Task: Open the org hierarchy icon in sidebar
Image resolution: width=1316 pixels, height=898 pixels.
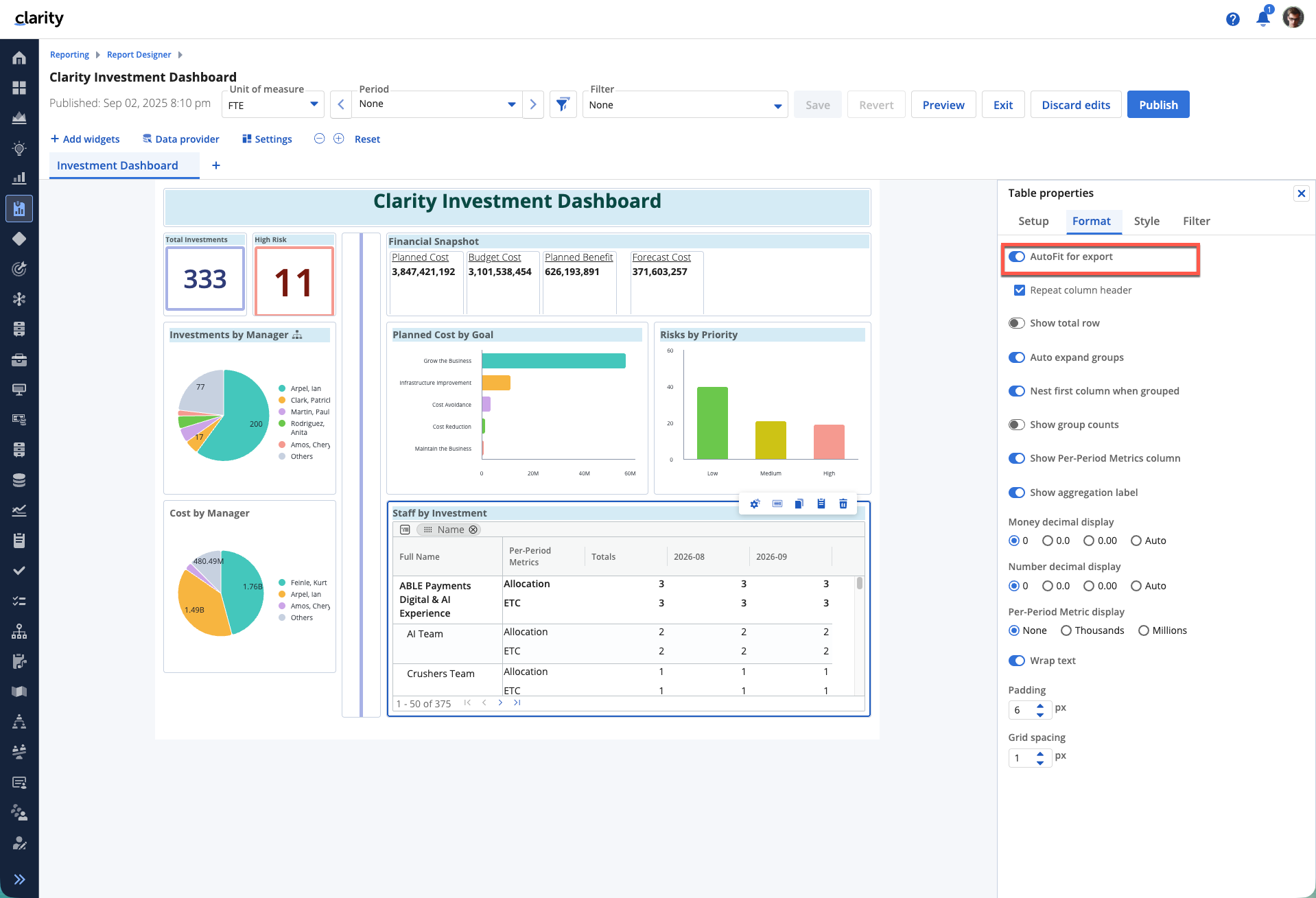Action: pos(19,631)
